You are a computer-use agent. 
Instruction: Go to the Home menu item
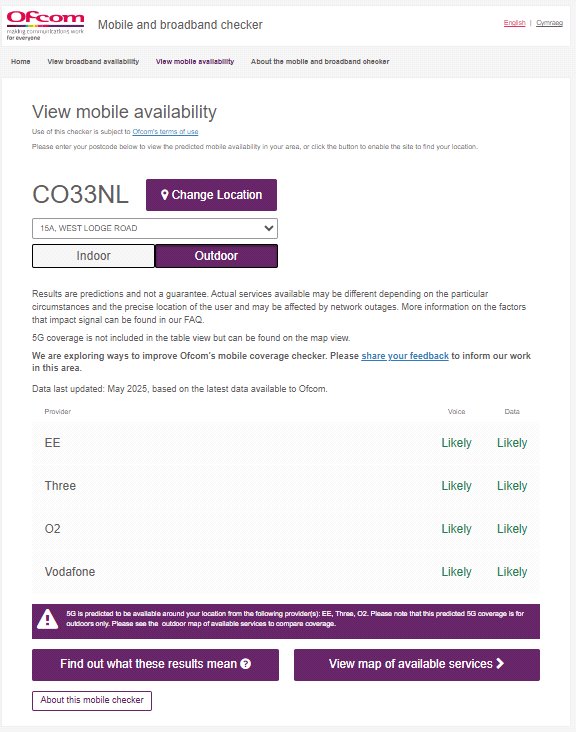(x=21, y=62)
